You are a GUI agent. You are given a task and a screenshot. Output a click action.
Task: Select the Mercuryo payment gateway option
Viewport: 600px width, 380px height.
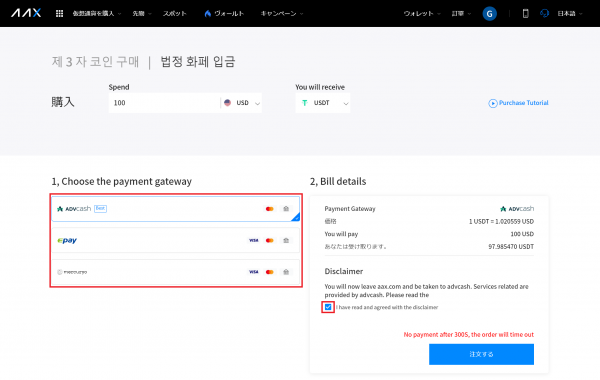[176, 272]
